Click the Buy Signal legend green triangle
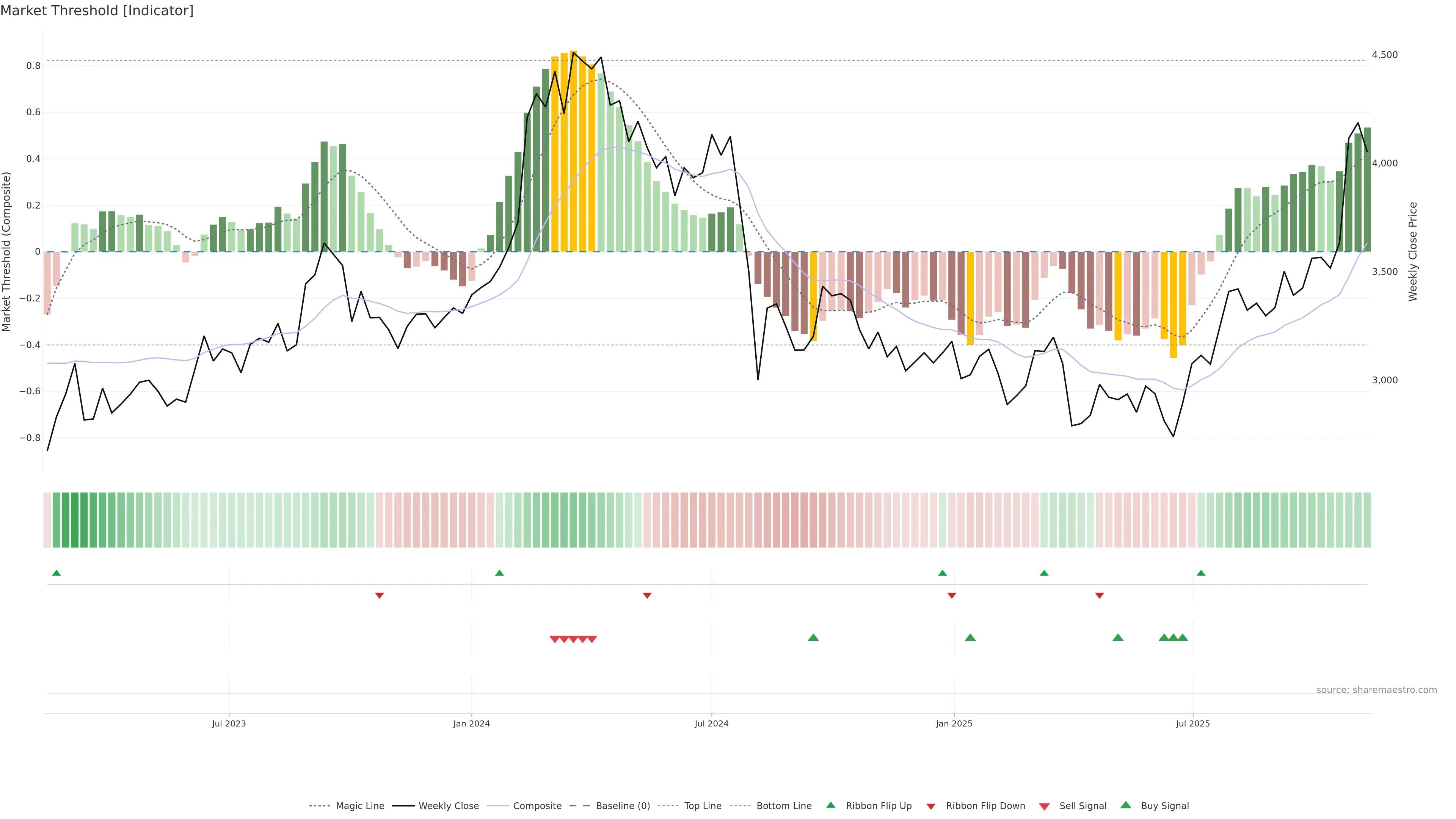Screen dimensions: 1456x819 point(1125,805)
